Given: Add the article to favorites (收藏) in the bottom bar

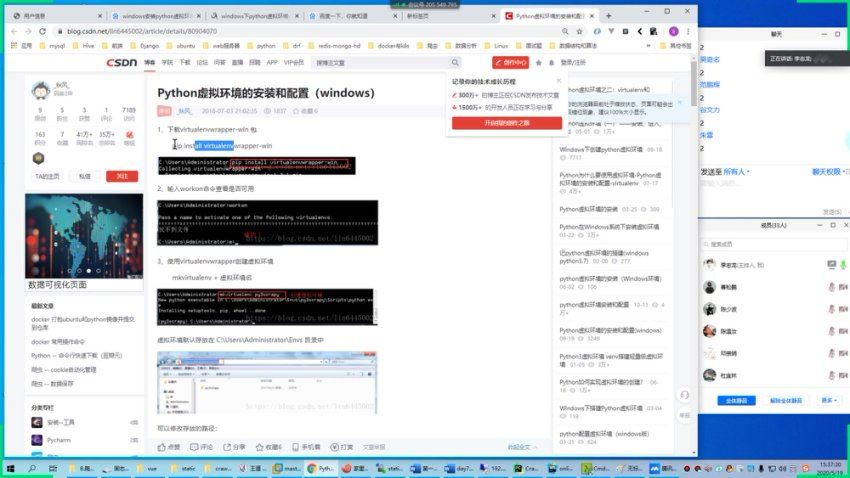Looking at the screenshot, I should click(x=269, y=447).
